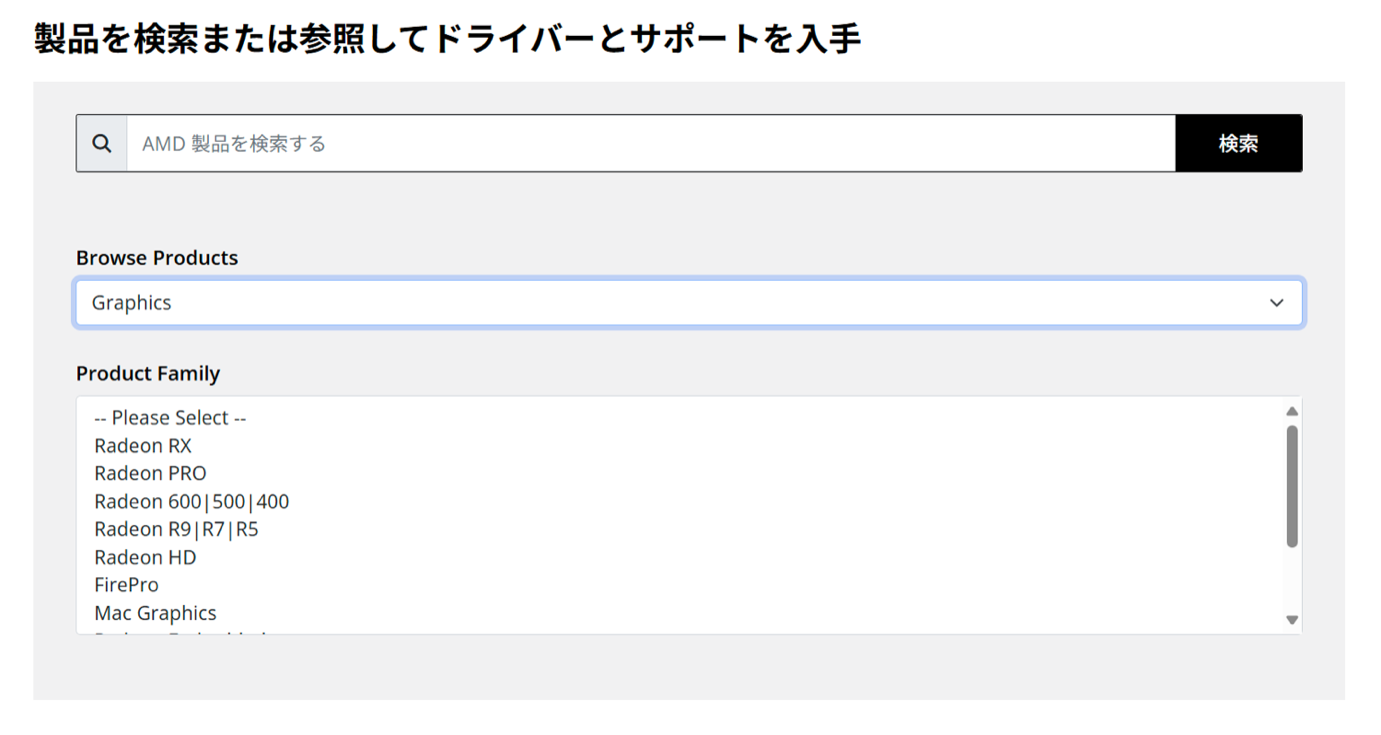Select Radeon RX from Product Family

coord(143,446)
